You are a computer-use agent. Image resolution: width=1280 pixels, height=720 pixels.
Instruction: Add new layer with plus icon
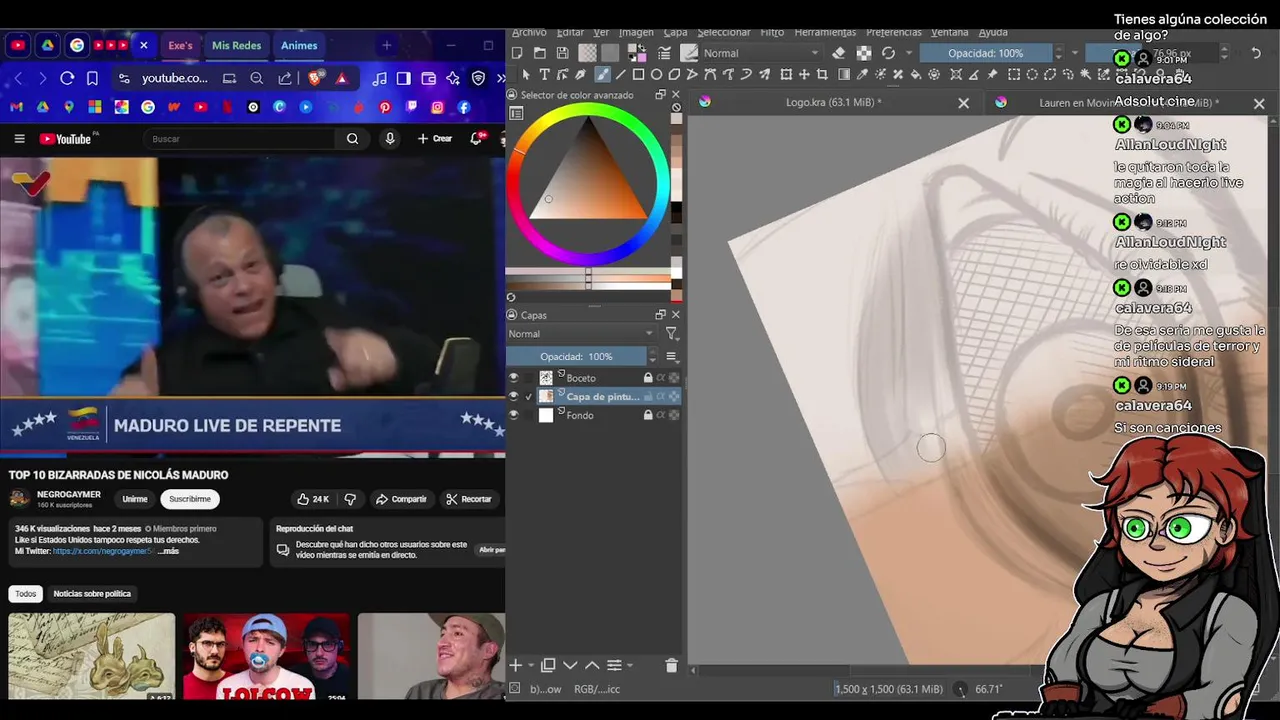pos(515,665)
